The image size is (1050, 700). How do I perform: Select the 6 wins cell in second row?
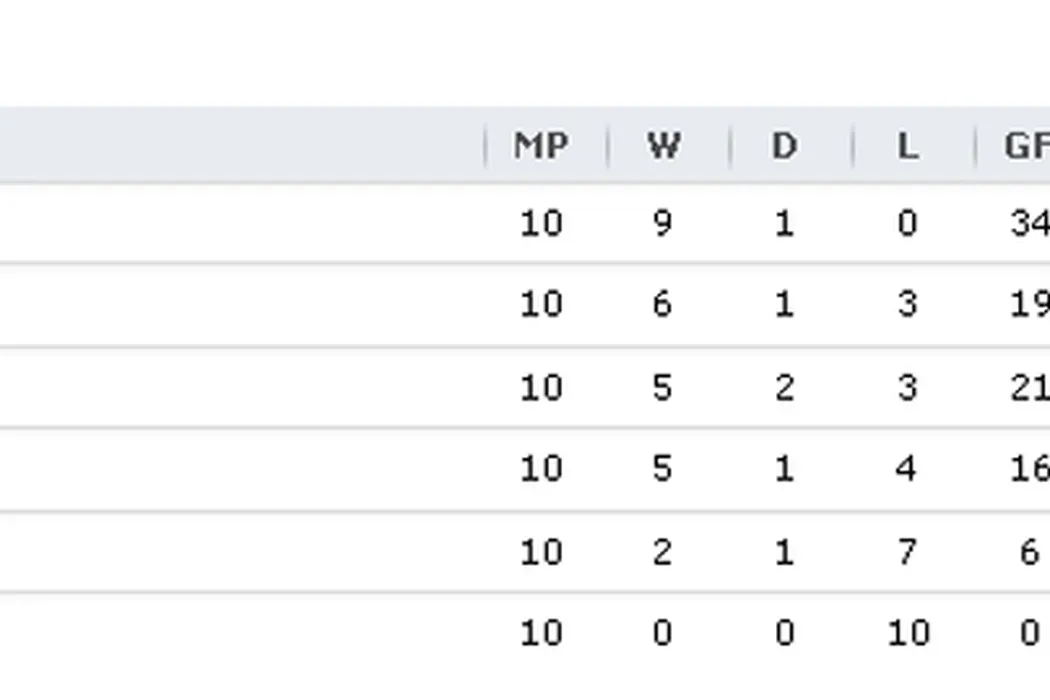[662, 304]
